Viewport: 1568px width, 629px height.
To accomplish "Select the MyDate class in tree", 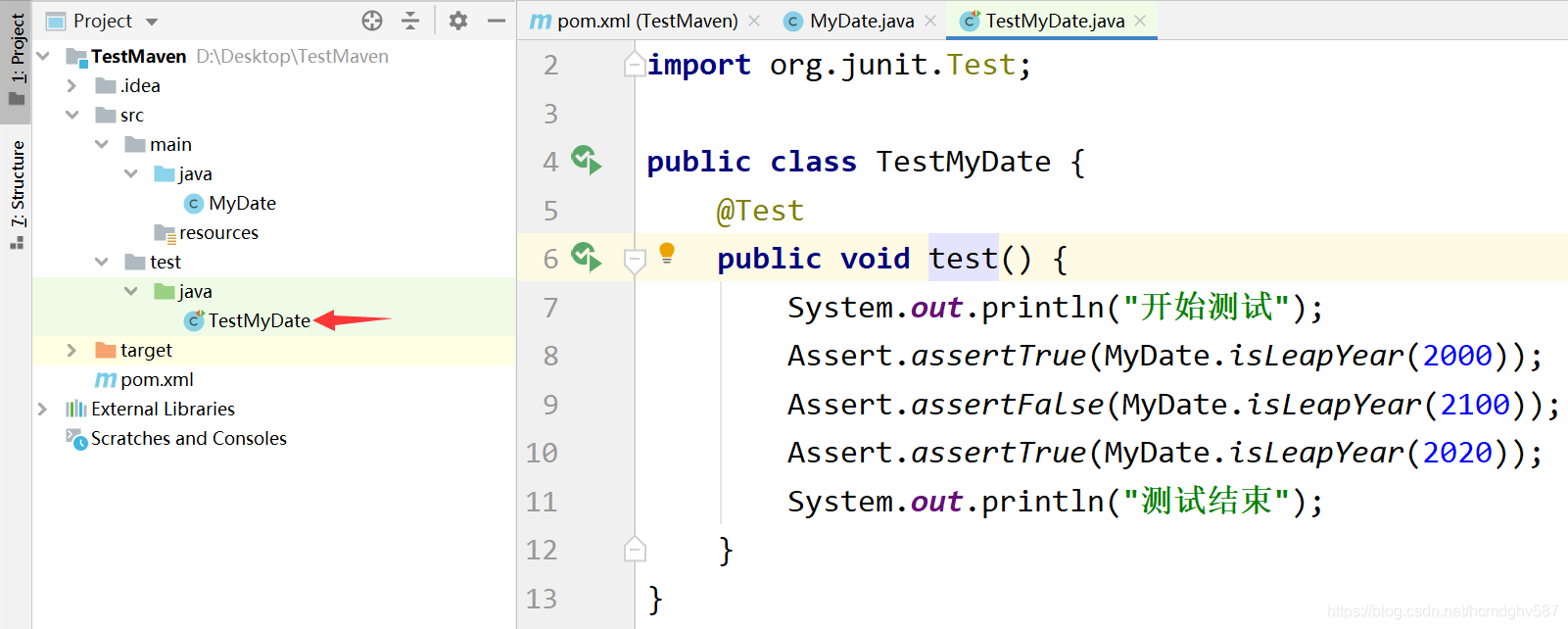I will click(x=242, y=203).
